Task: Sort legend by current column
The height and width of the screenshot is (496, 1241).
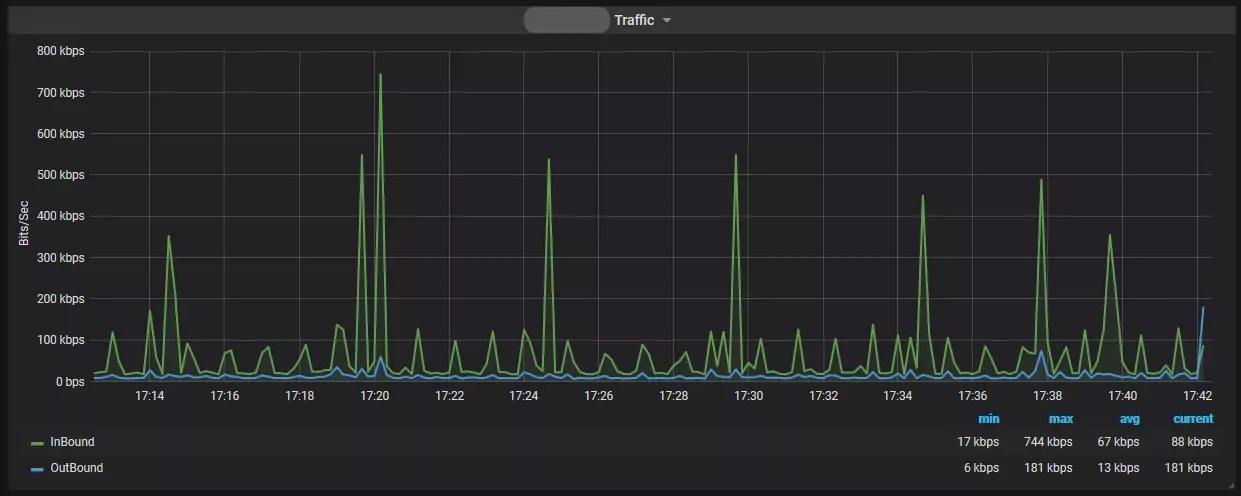Action: 1193,419
